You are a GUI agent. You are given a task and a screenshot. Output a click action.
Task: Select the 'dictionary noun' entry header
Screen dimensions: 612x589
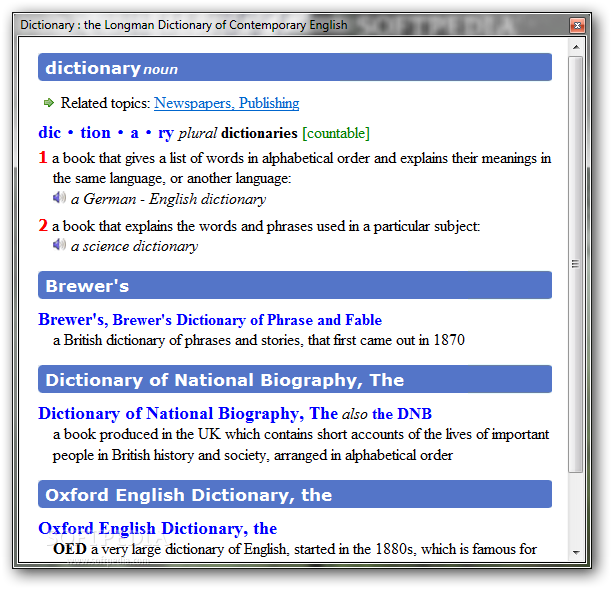coord(295,67)
